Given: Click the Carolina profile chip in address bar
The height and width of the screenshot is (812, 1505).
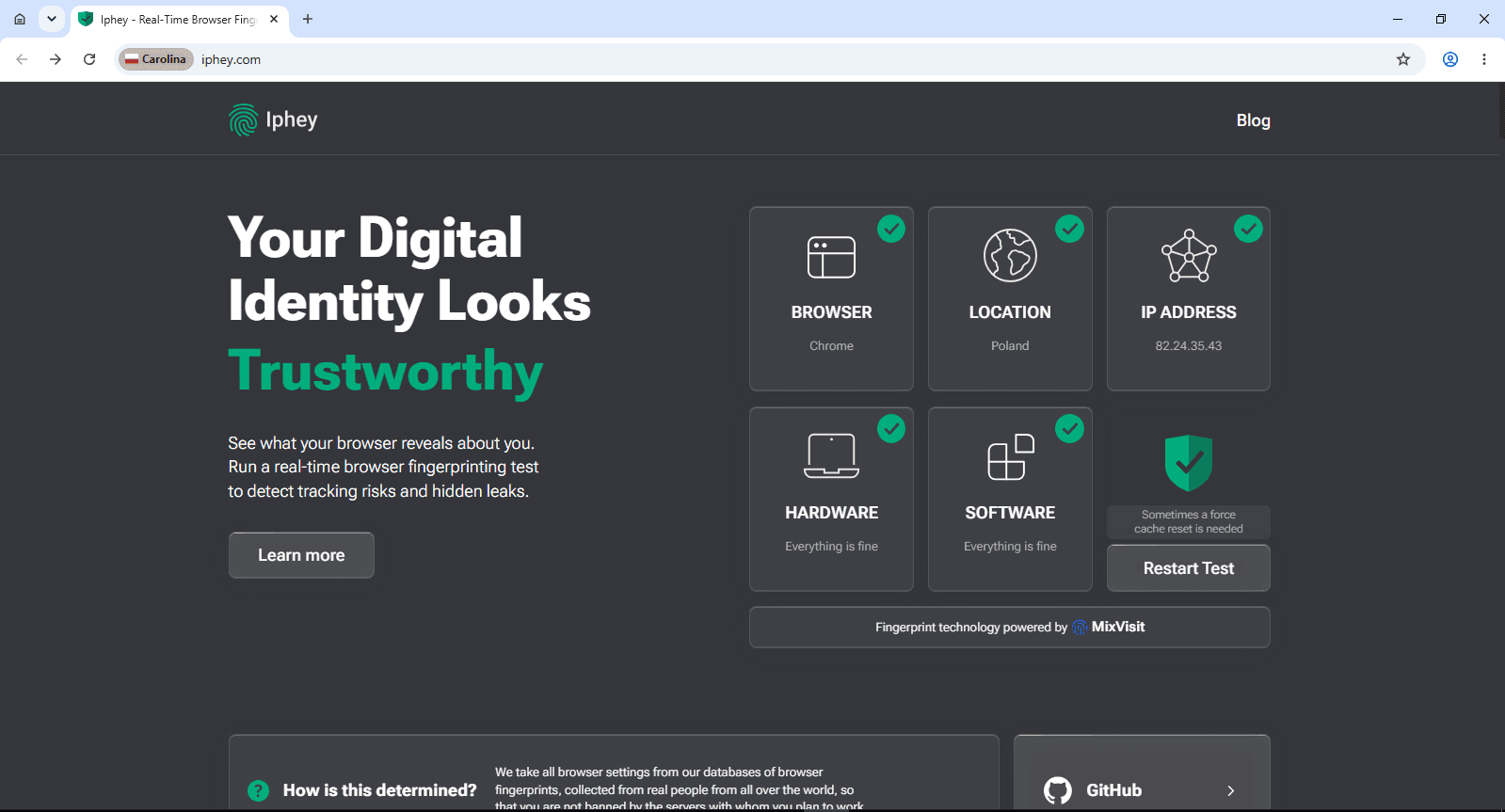Looking at the screenshot, I should coord(156,59).
